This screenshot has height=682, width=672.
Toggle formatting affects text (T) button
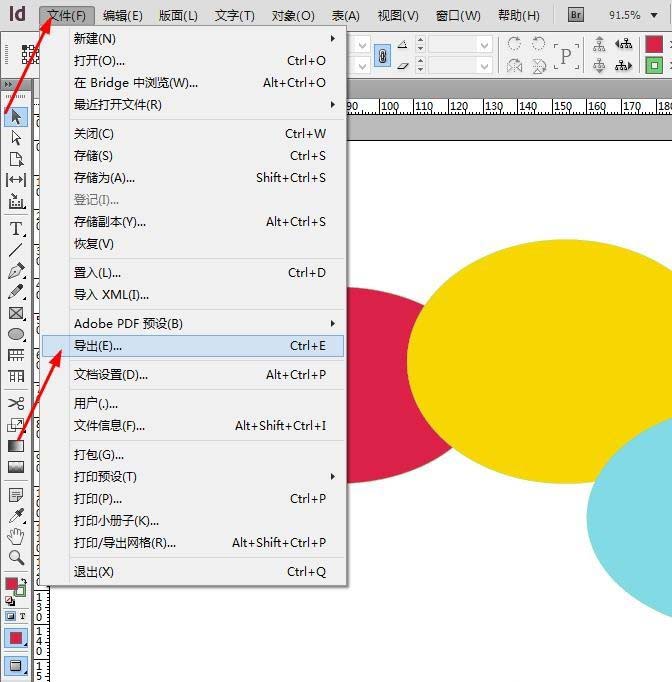pos(22,616)
